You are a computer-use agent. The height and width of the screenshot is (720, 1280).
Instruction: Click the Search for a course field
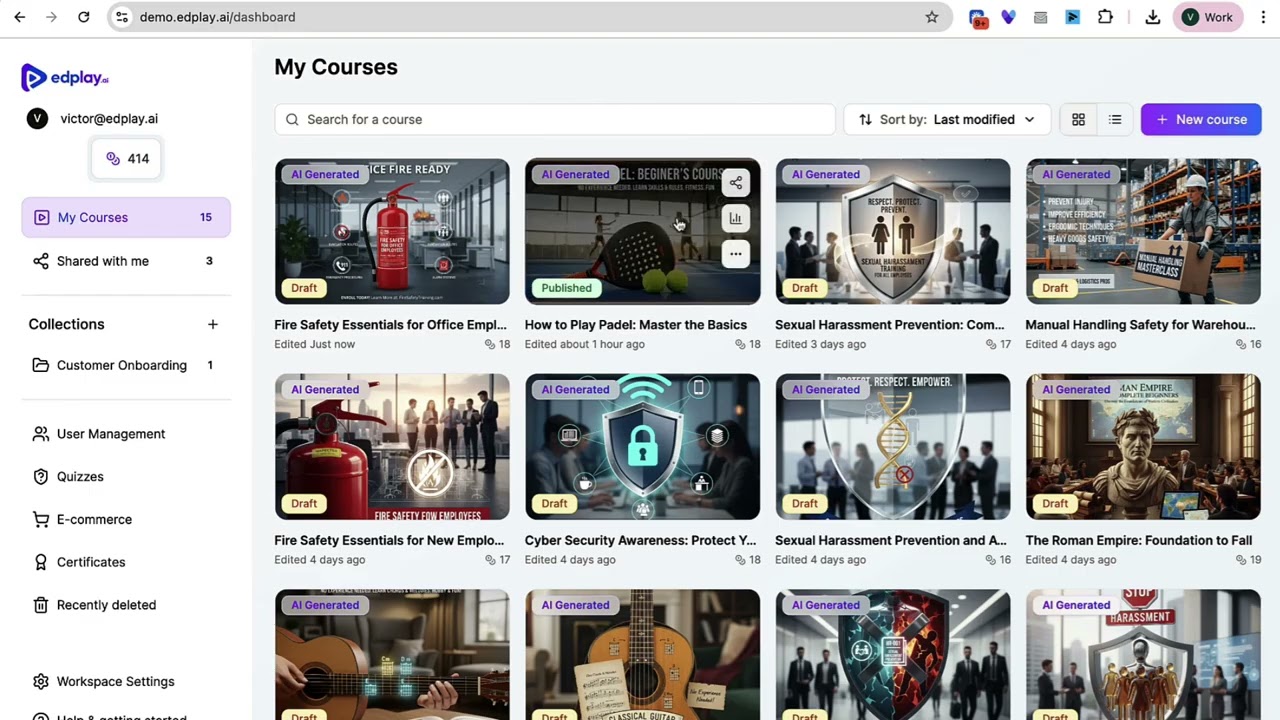pyautogui.click(x=555, y=119)
